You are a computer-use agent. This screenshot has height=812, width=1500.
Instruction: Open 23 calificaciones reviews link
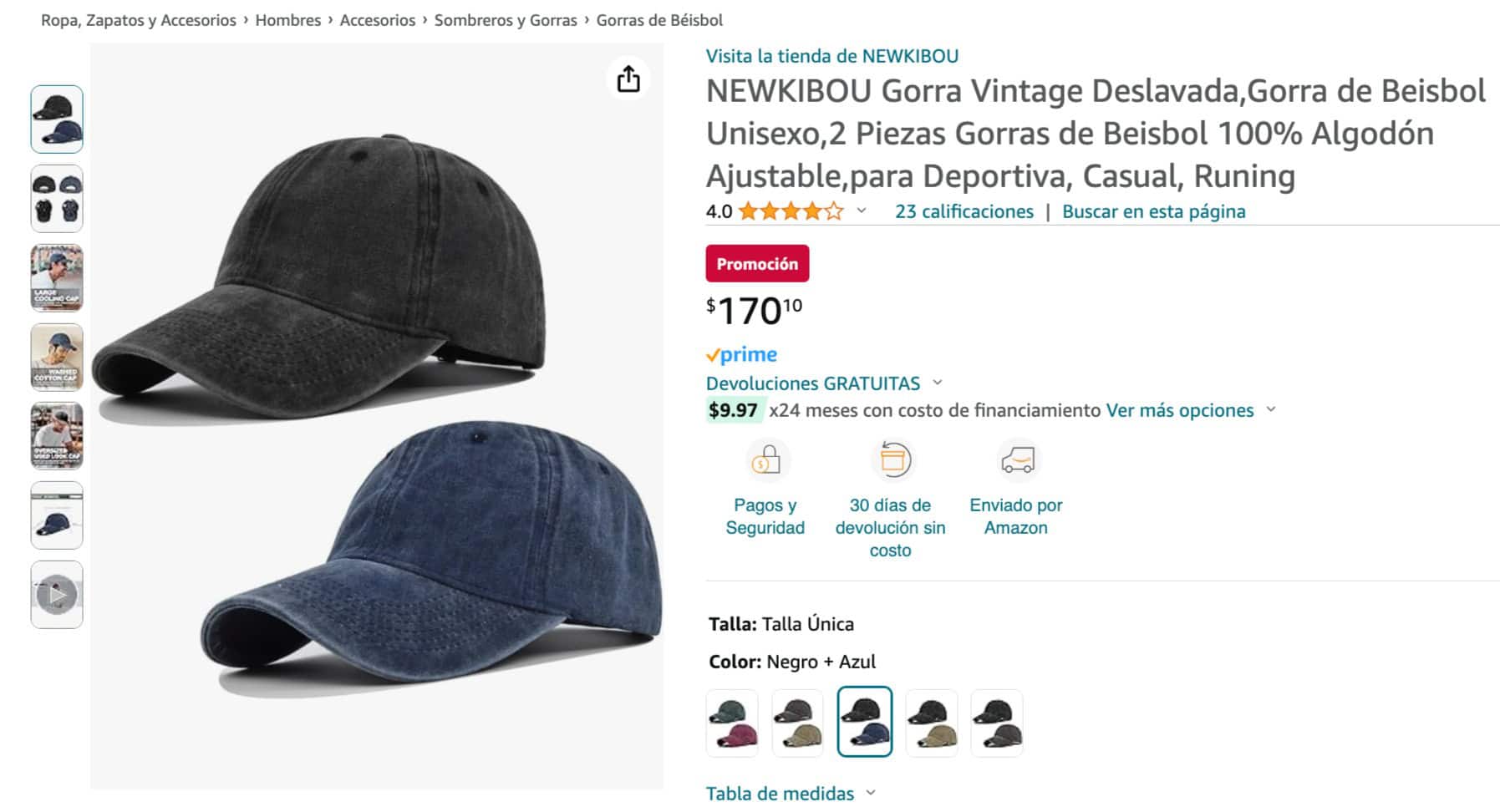click(964, 211)
